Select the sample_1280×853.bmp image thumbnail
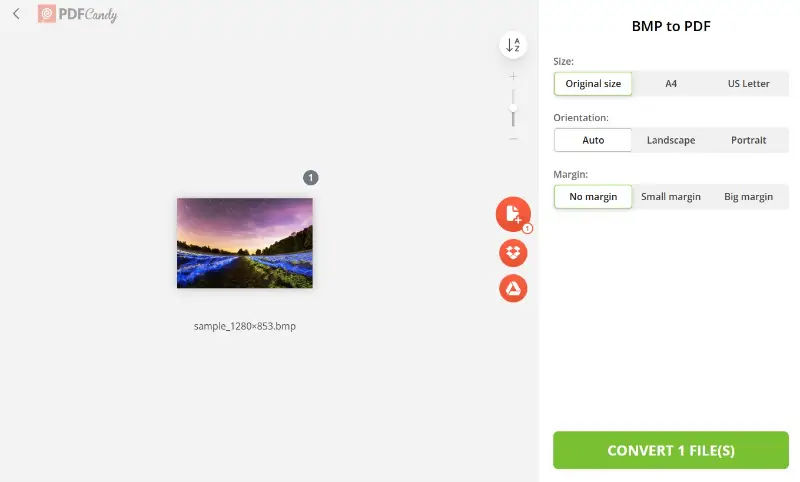The width and height of the screenshot is (800, 482). click(x=245, y=243)
